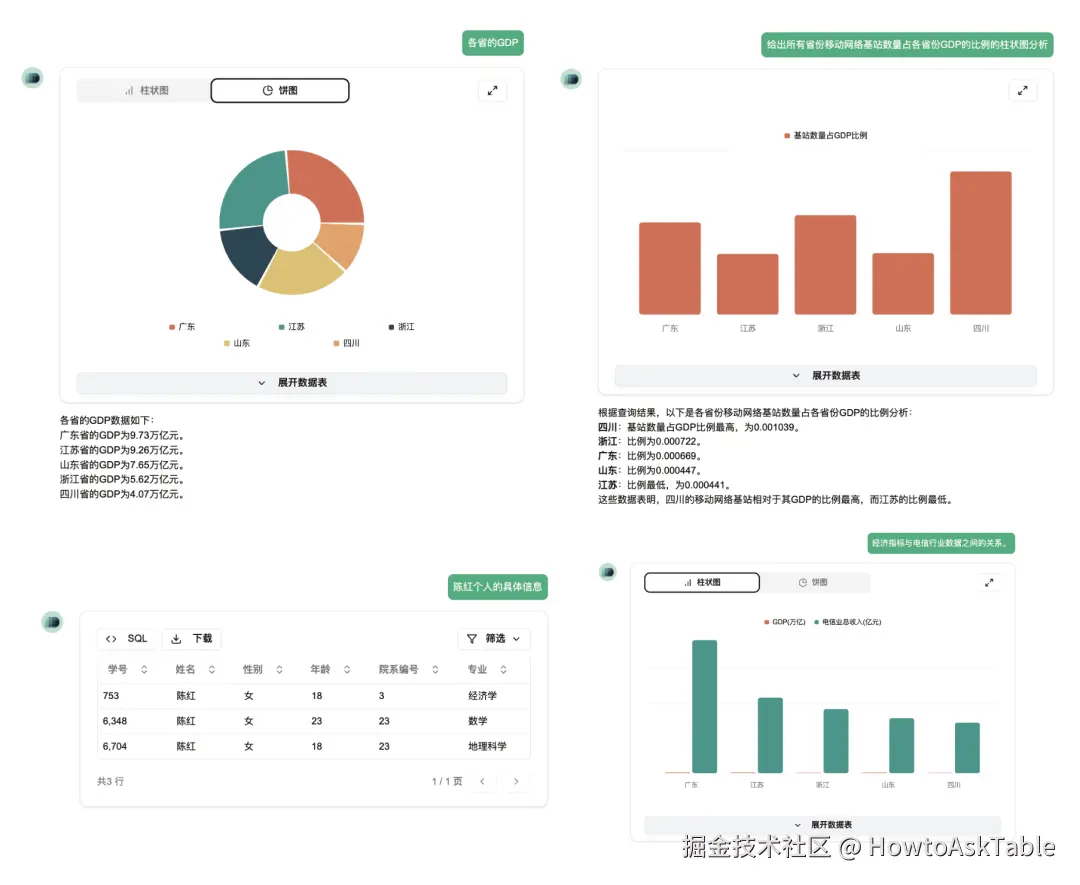Sort table by 姓名 column
This screenshot has width=1080, height=885.
211,669
